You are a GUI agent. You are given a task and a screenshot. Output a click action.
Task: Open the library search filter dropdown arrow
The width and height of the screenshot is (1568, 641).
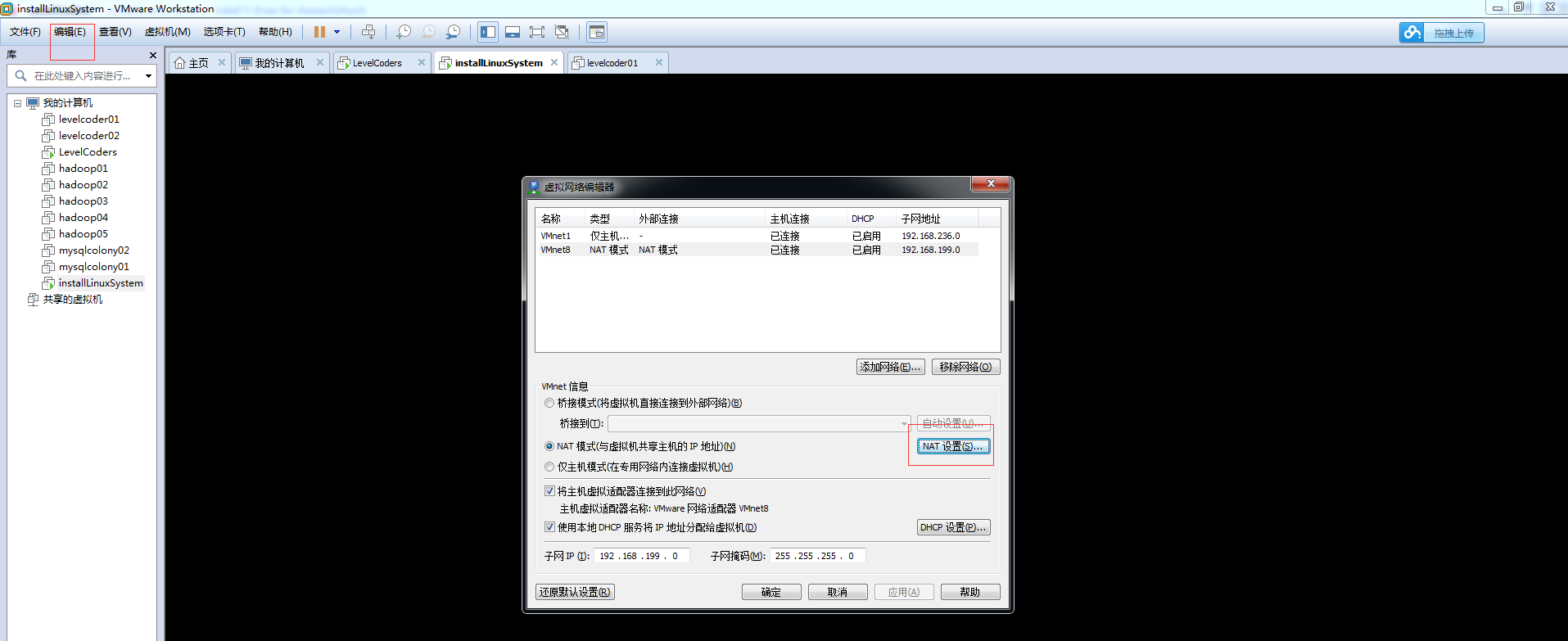point(148,75)
